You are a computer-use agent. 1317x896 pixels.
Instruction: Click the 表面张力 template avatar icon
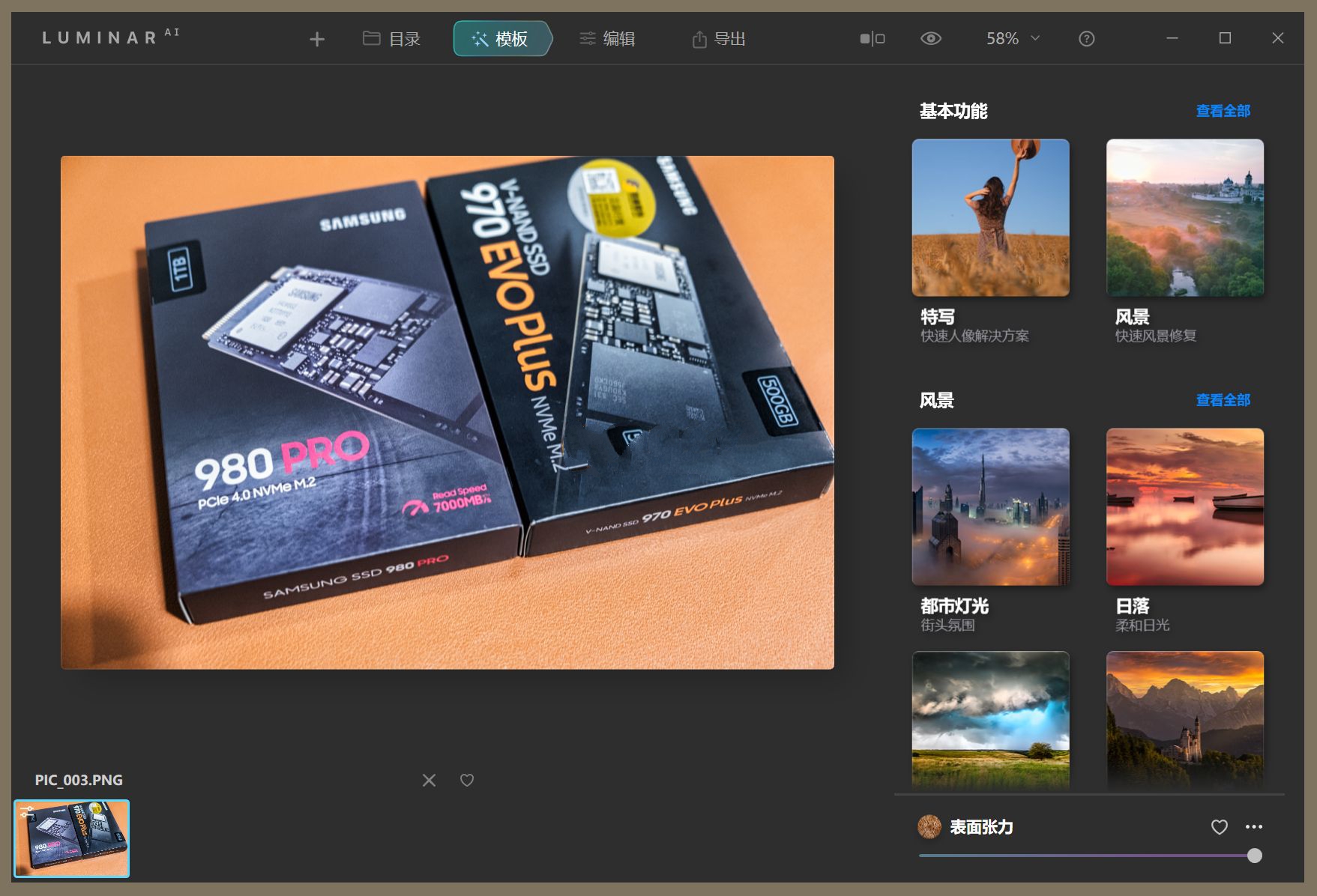click(929, 827)
